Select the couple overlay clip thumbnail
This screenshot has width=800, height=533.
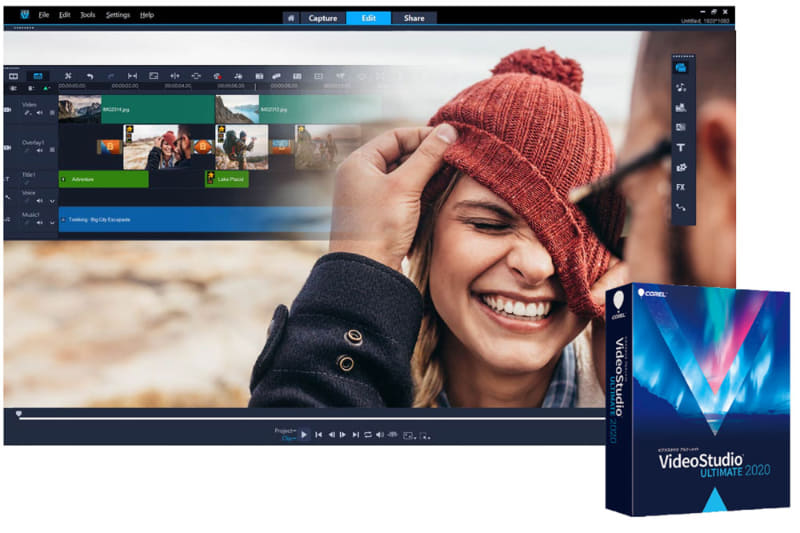[x=158, y=147]
